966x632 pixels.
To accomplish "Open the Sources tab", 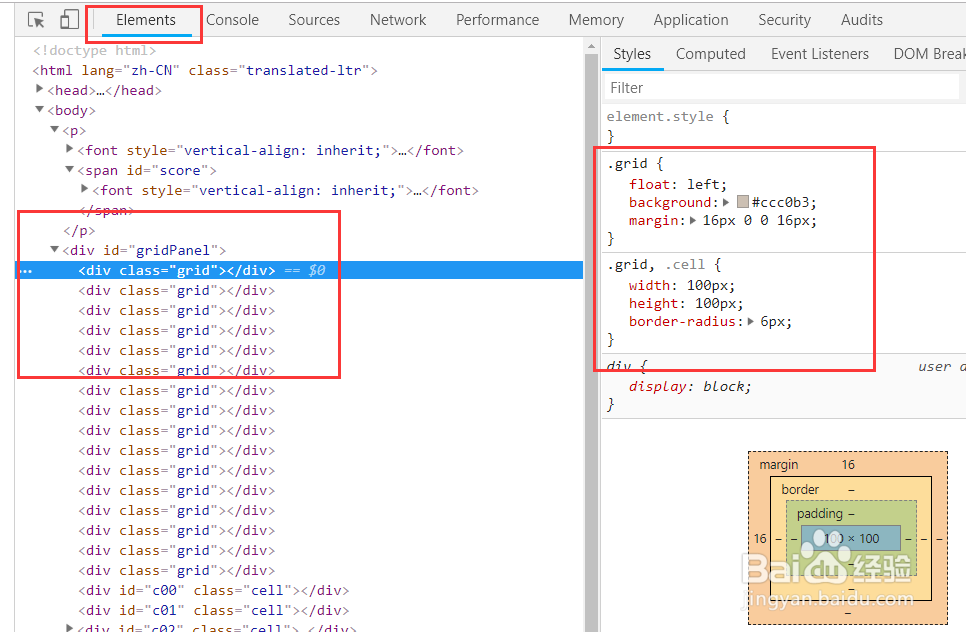I will [x=314, y=20].
